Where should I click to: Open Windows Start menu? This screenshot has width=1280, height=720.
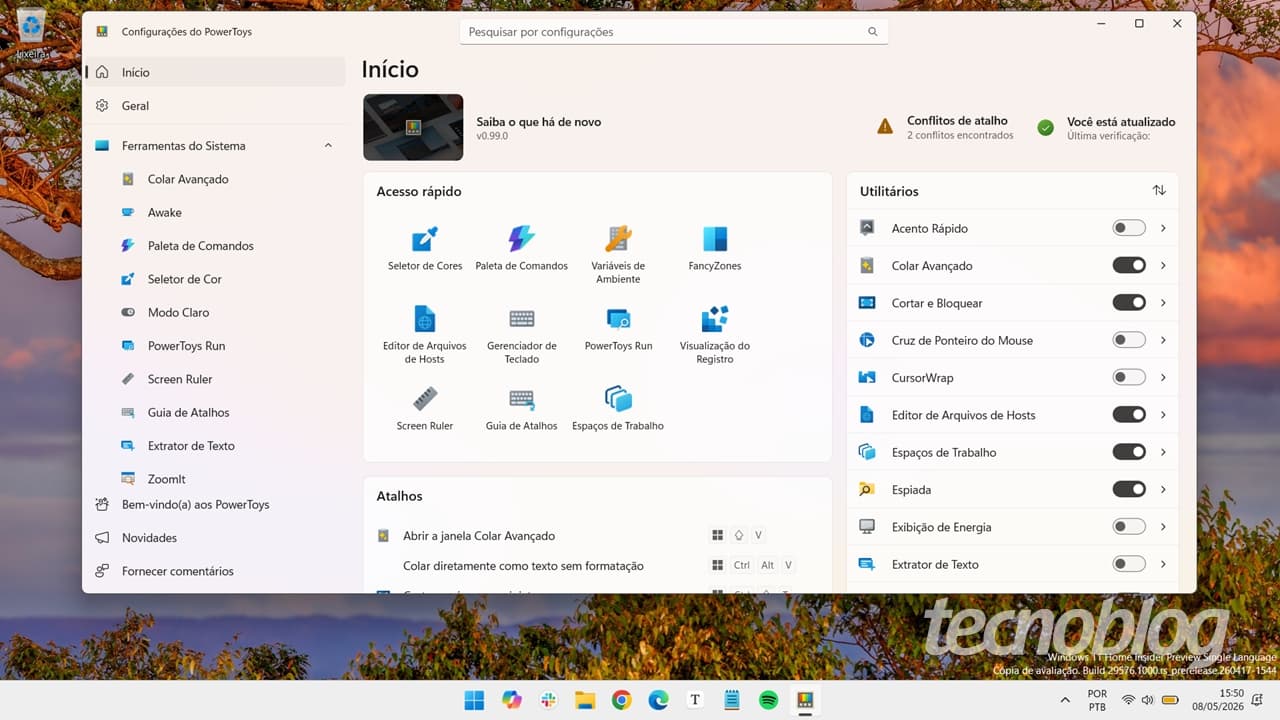coord(474,700)
